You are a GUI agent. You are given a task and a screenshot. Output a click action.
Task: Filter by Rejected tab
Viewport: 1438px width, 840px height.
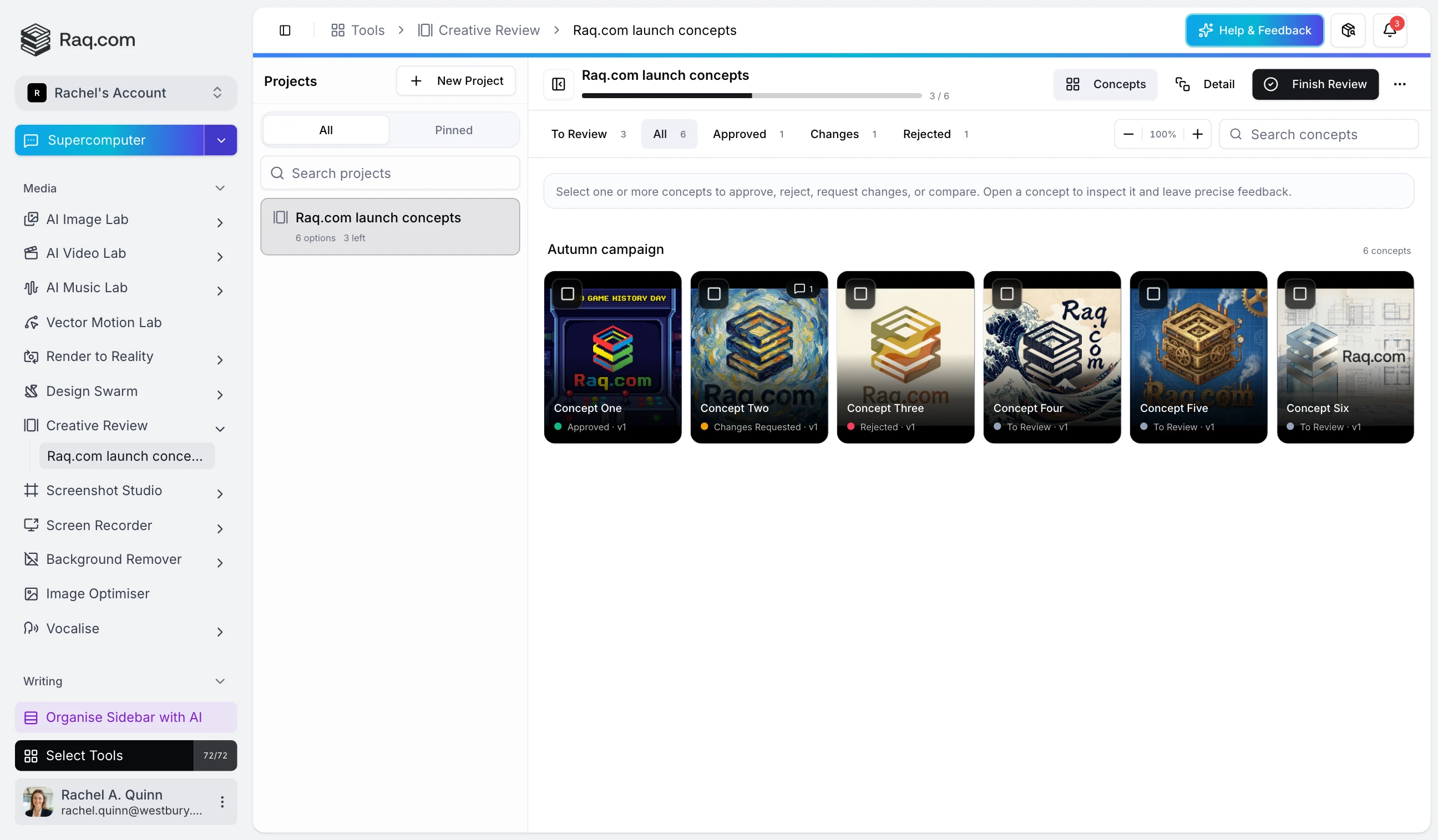click(x=936, y=134)
